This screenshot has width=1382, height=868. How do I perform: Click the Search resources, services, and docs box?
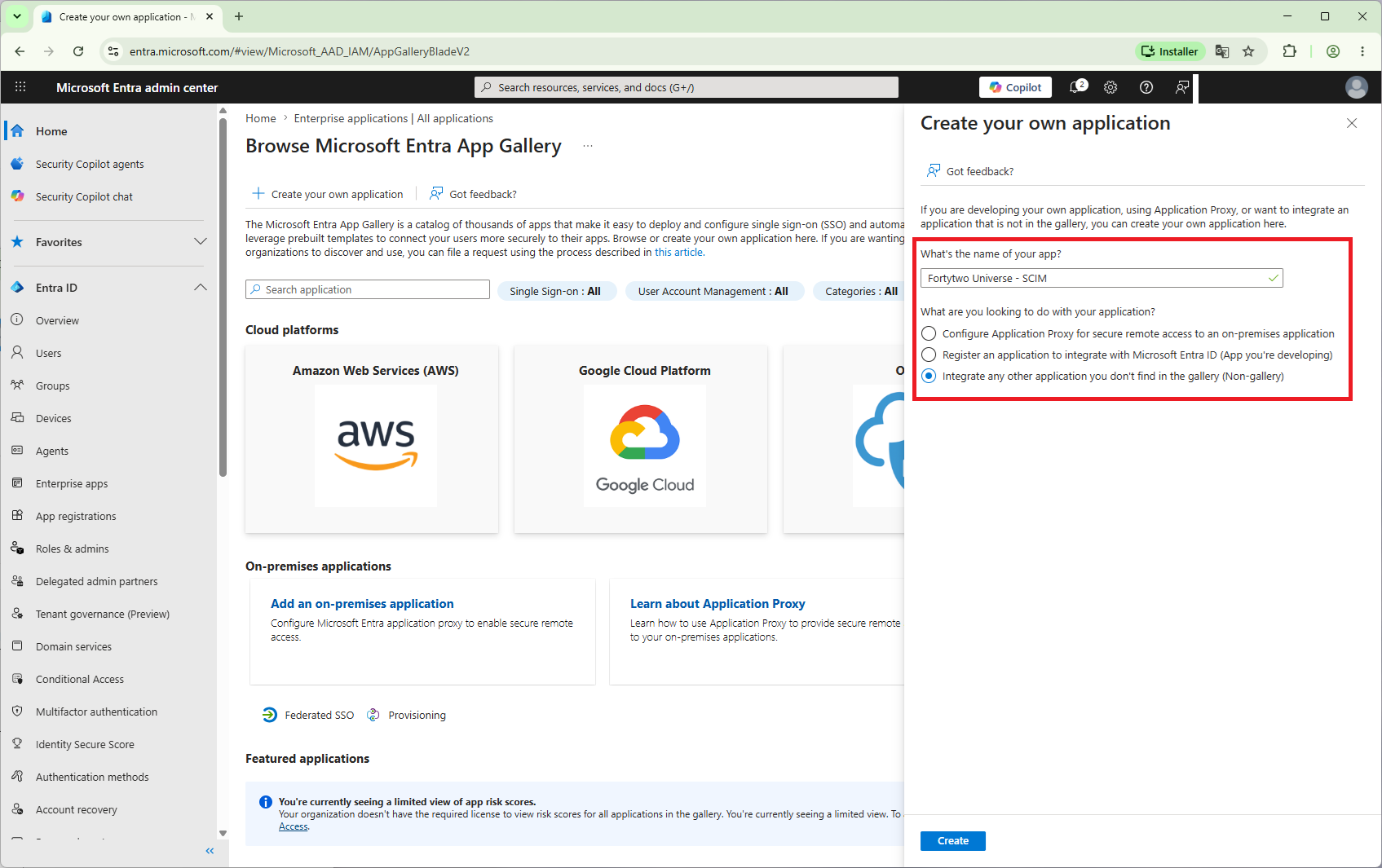[687, 87]
